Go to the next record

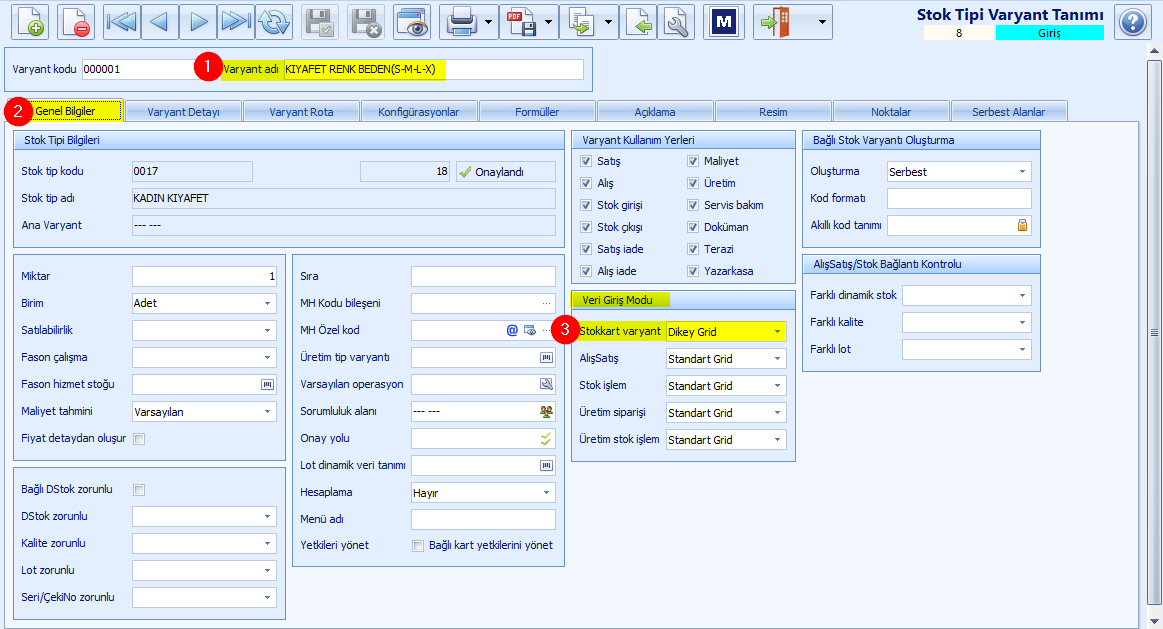click(198, 22)
